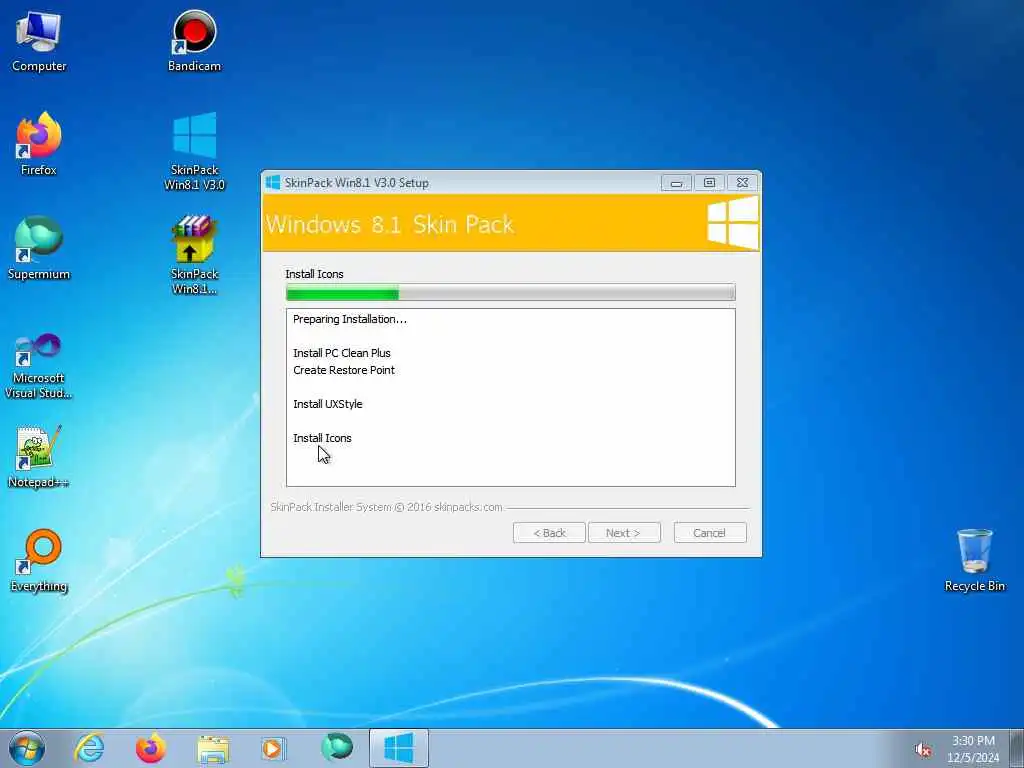Launch Internet Explorer from the taskbar
This screenshot has height=768, width=1024.
[x=89, y=748]
